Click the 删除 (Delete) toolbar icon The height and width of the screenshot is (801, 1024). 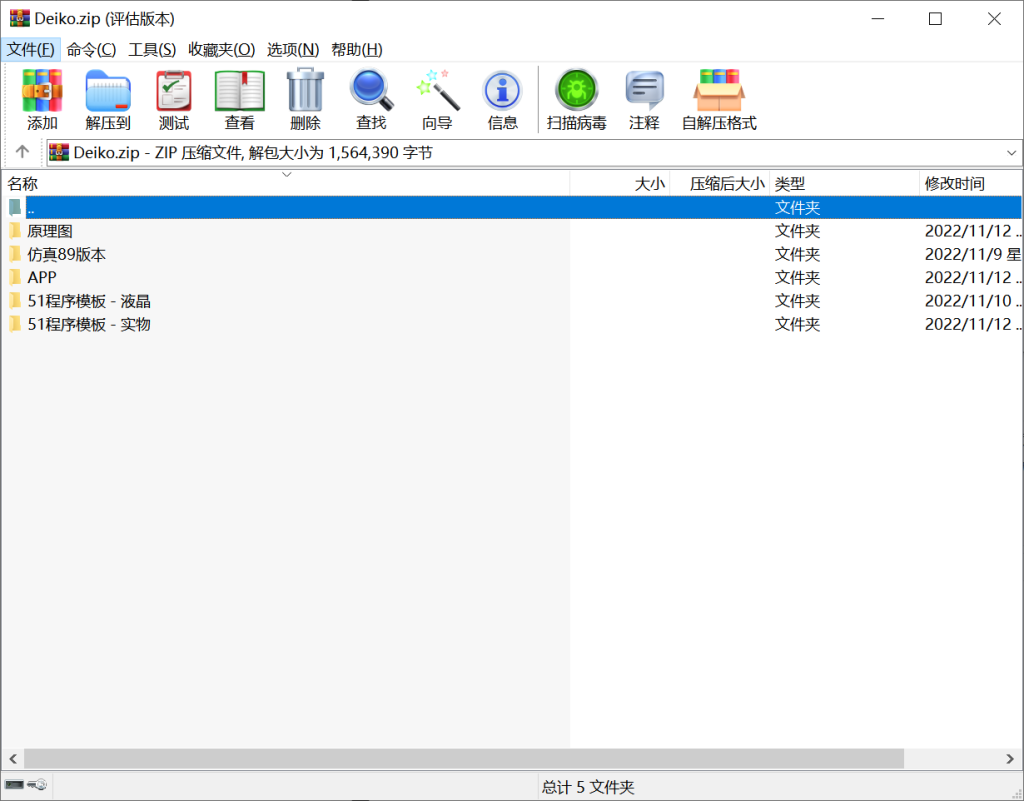coord(305,95)
